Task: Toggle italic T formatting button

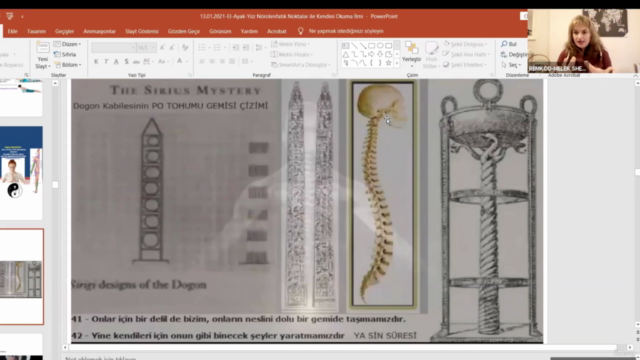Action: click(106, 62)
